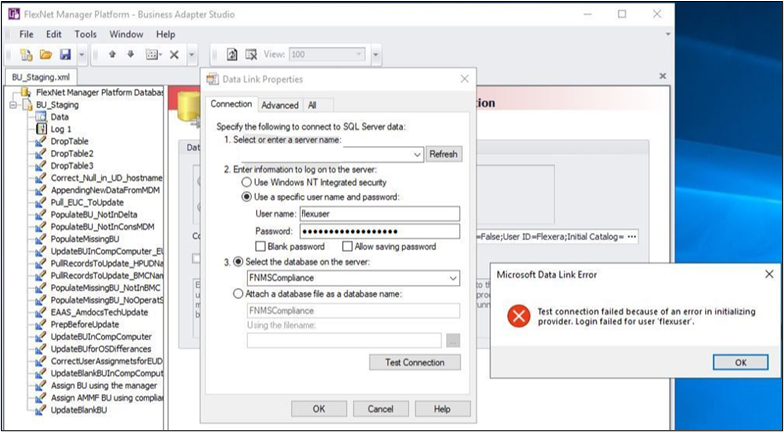Click the New file toolbar icon
The width and height of the screenshot is (784, 432).
(x=27, y=54)
